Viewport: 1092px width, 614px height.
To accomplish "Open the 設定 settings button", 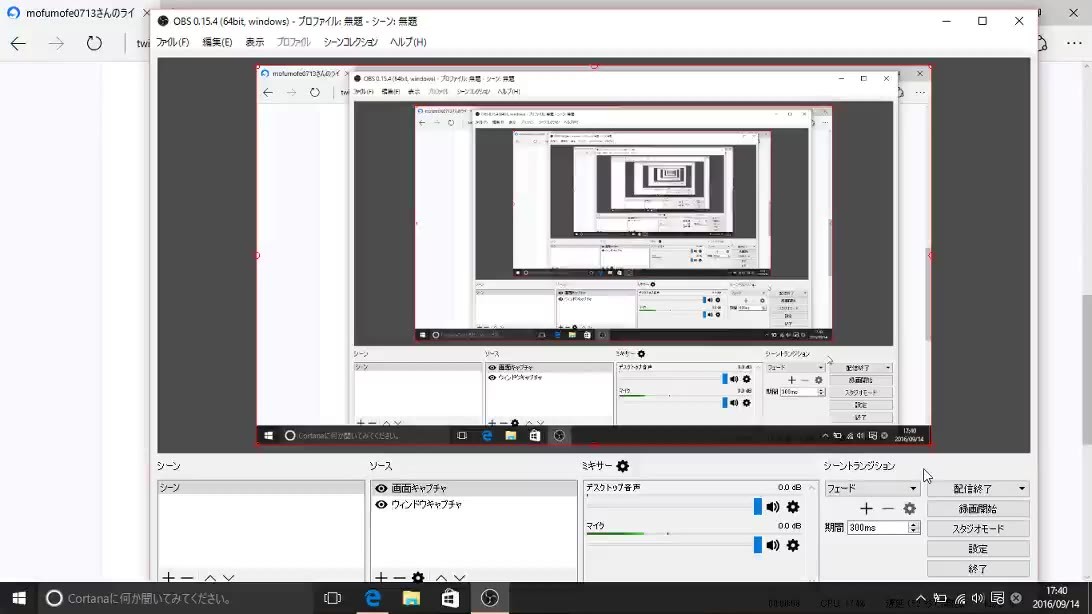I will point(978,549).
